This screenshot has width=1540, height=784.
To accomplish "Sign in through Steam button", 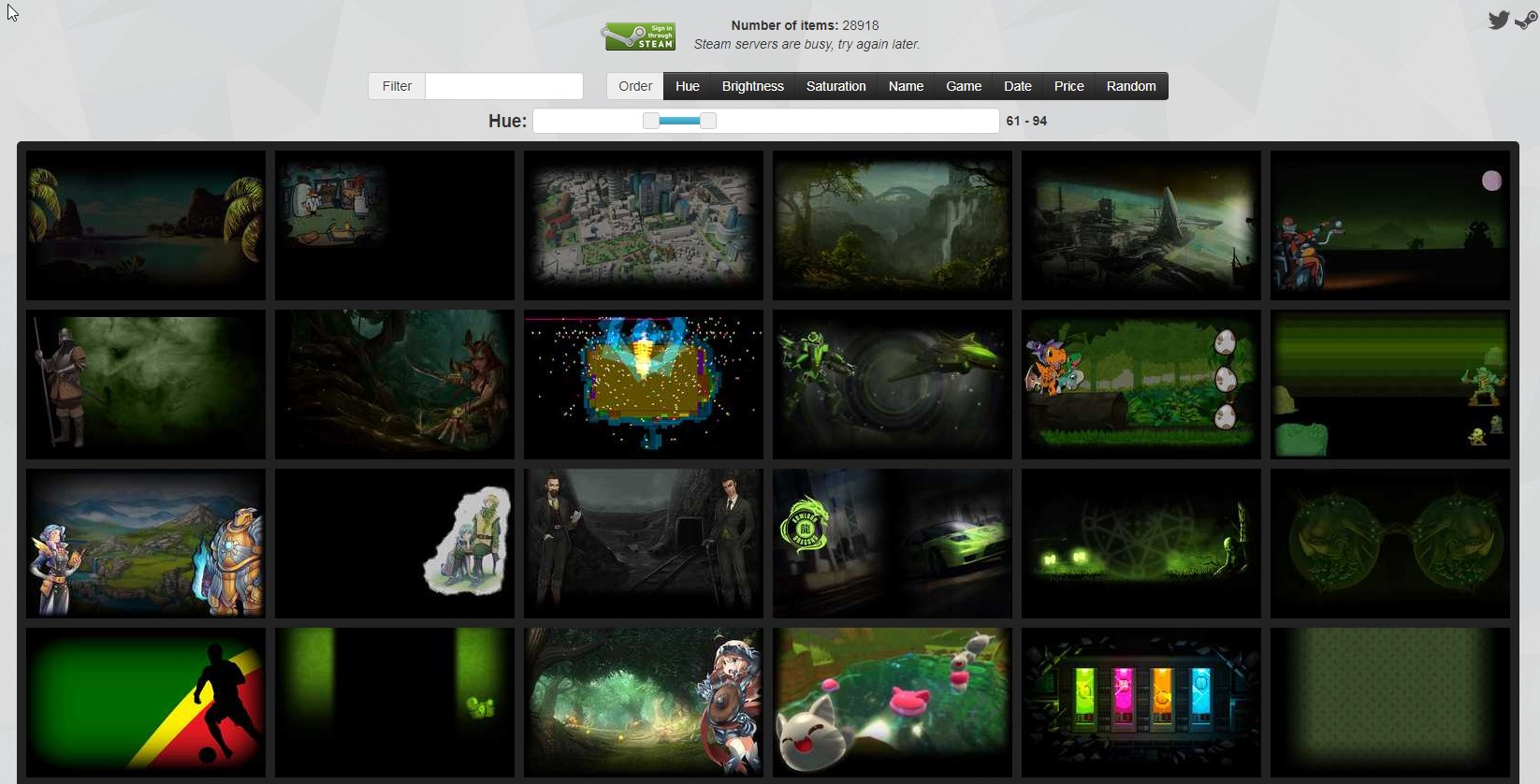I will pos(639,36).
